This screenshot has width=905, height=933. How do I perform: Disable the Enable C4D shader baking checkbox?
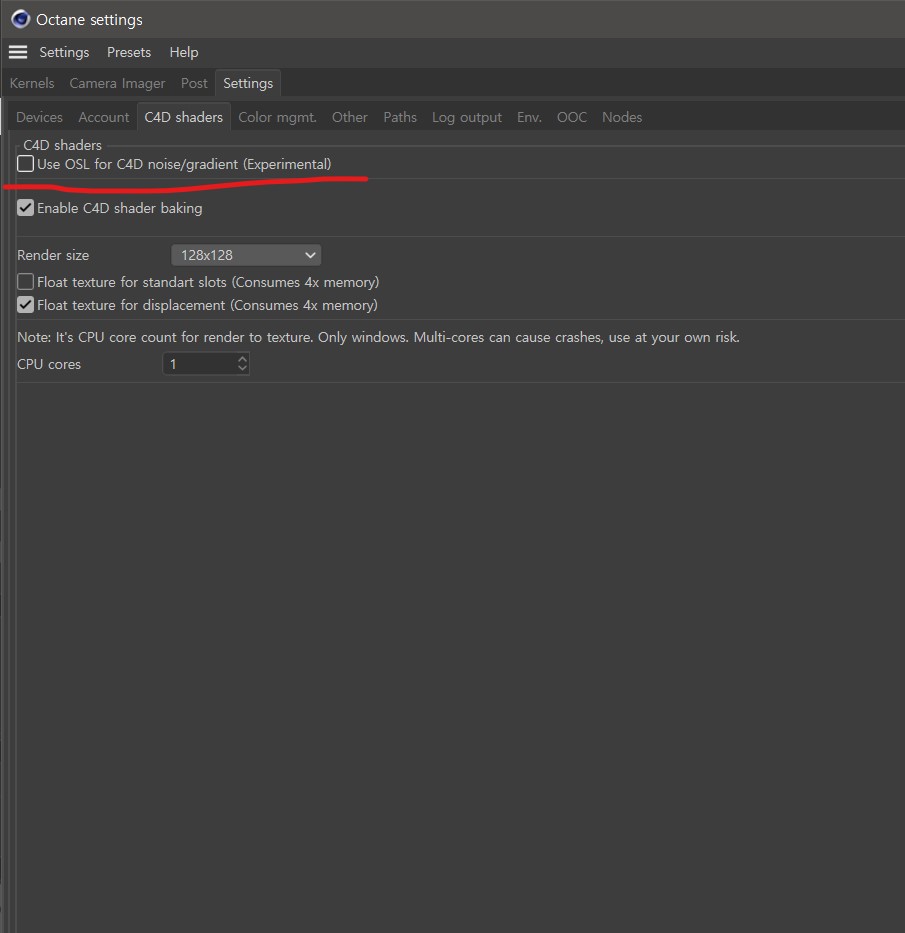point(26,208)
